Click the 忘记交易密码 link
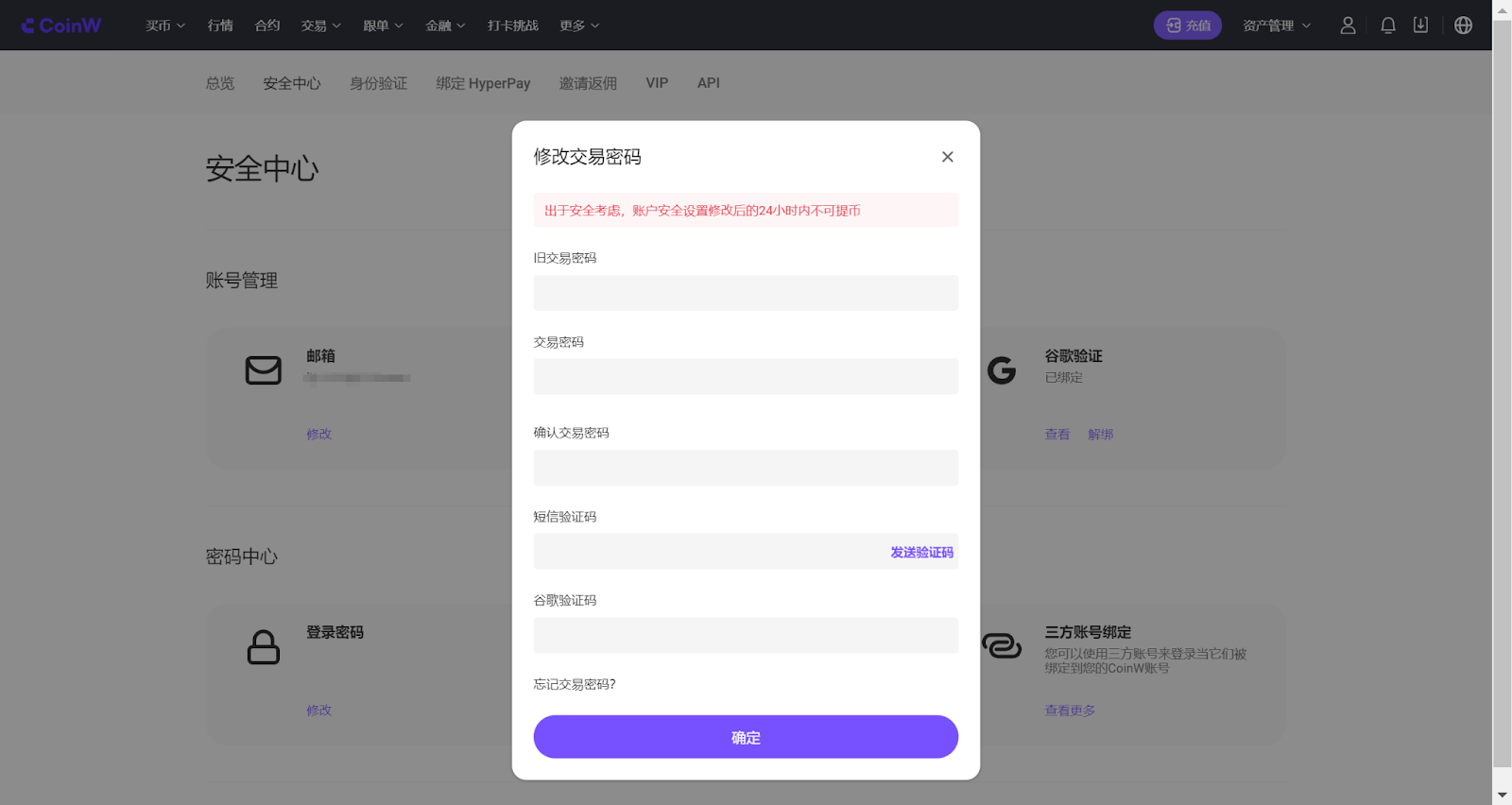Viewport: 1512px width, 805px height. [x=574, y=684]
